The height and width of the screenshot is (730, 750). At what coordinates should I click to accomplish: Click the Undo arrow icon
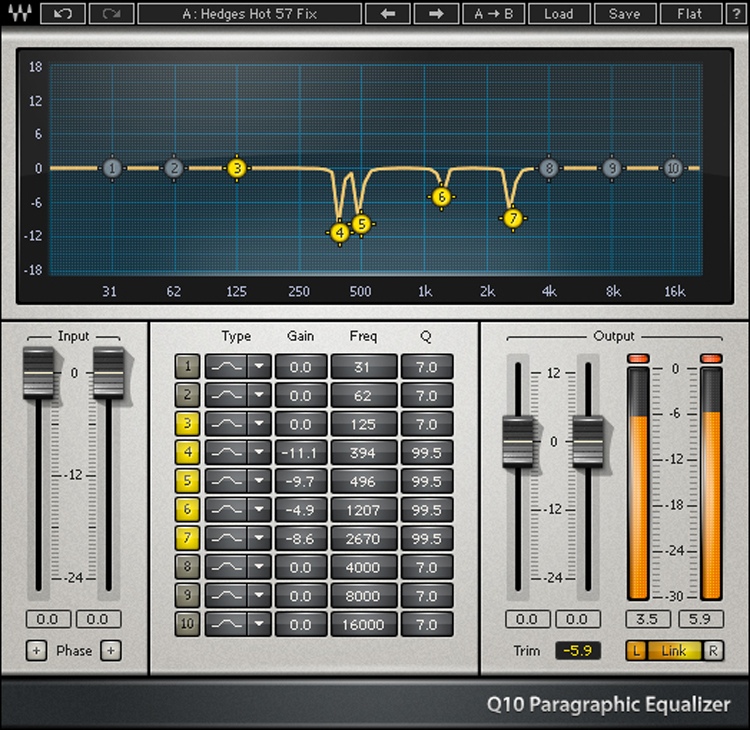click(x=63, y=14)
